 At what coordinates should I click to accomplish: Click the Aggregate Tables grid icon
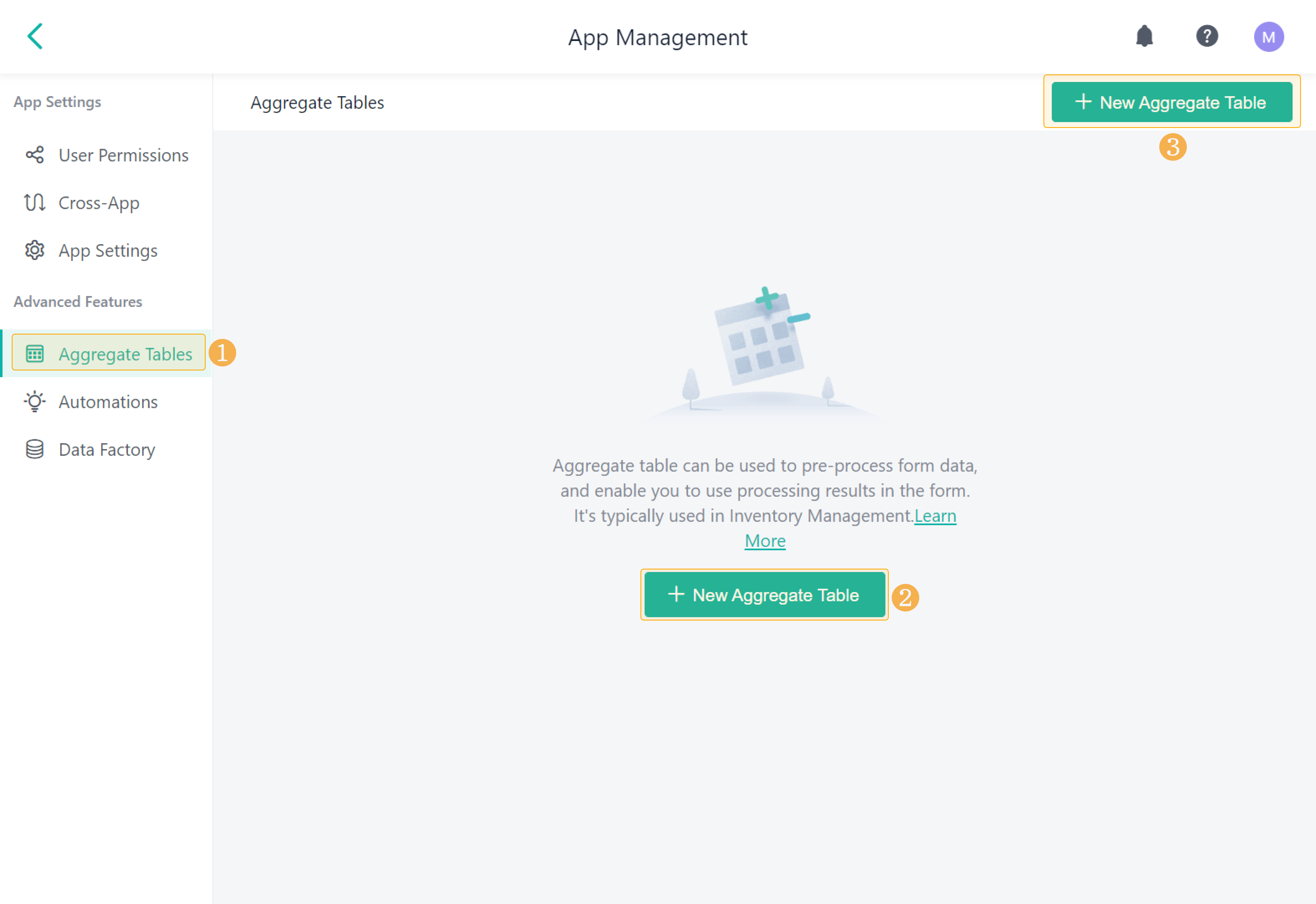pyautogui.click(x=34, y=354)
